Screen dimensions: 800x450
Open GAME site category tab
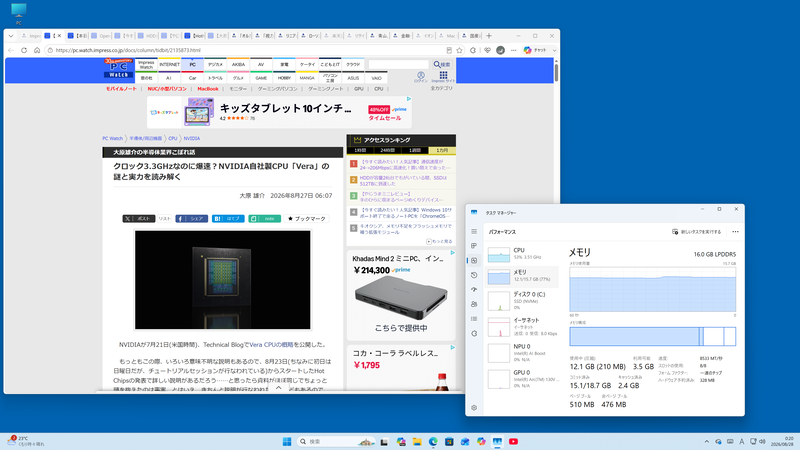[261, 78]
